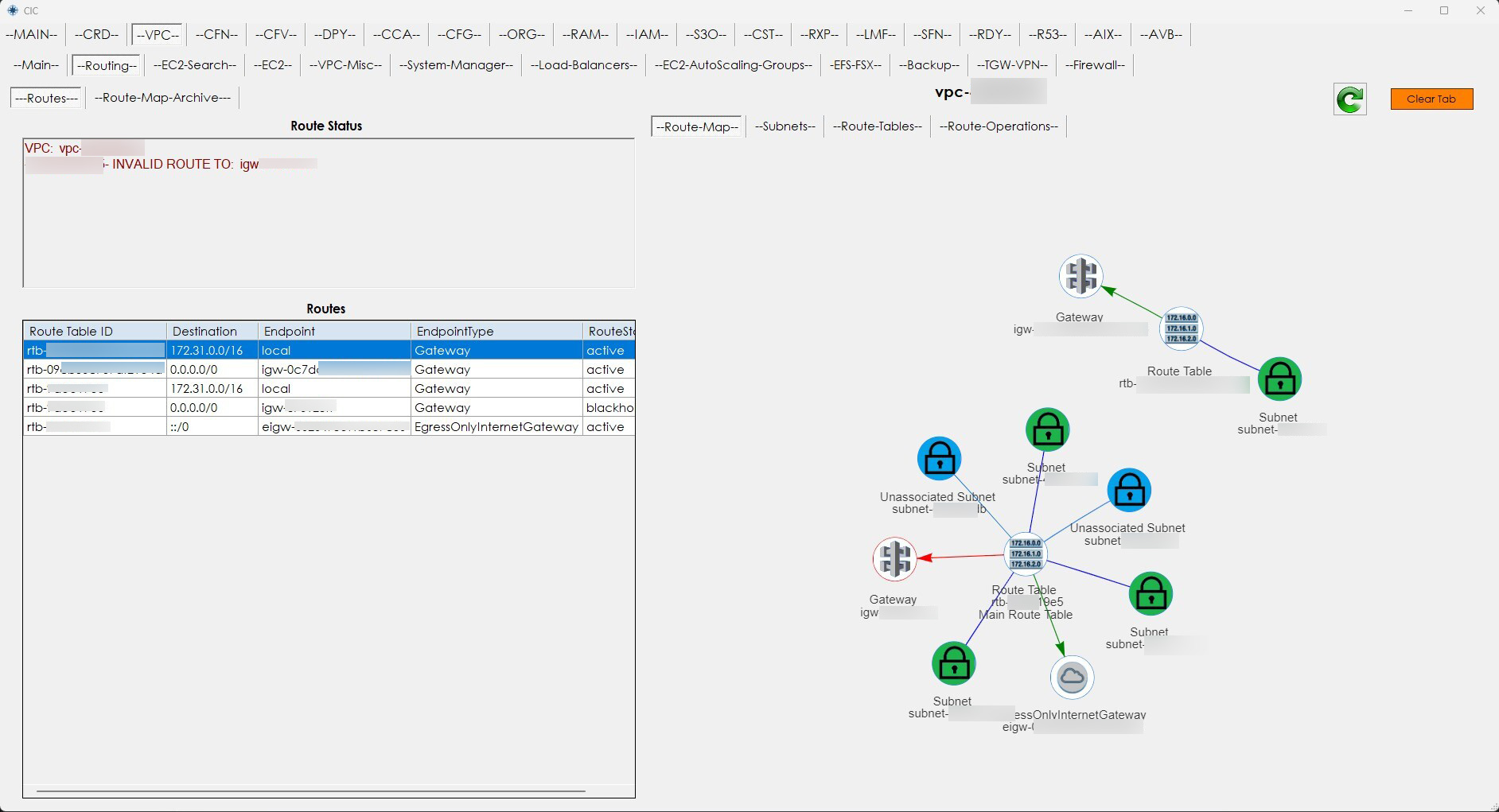Select the Main Route Table node icon
The width and height of the screenshot is (1499, 812).
click(x=1026, y=554)
